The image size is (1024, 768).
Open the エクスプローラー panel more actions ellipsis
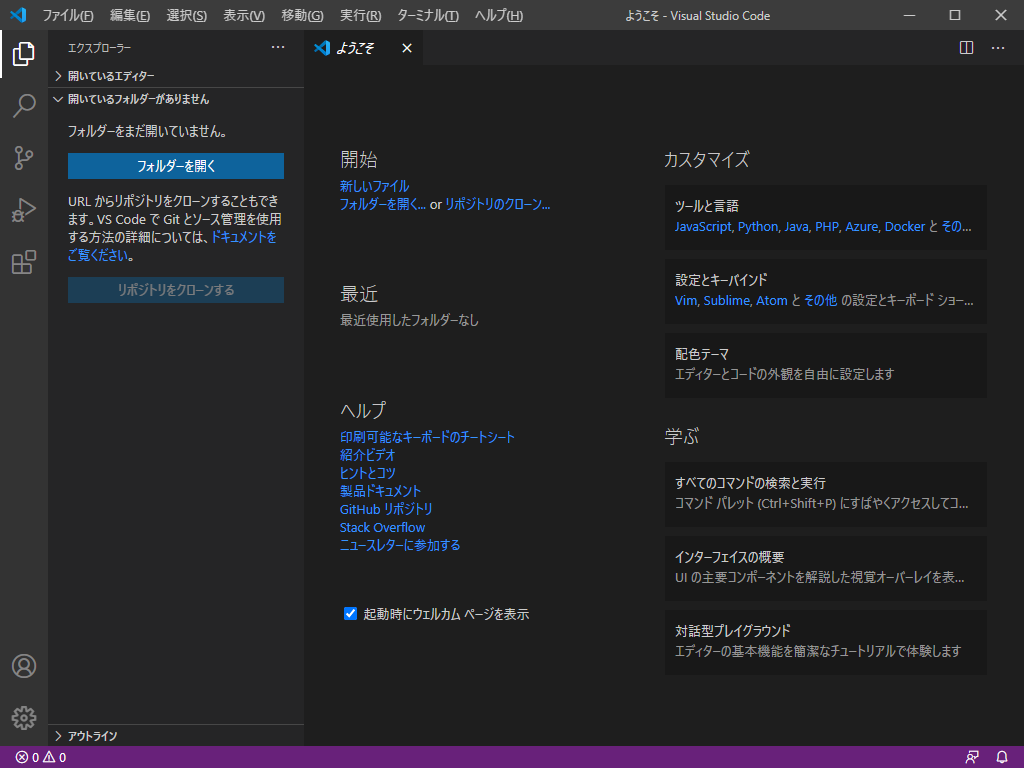278,48
